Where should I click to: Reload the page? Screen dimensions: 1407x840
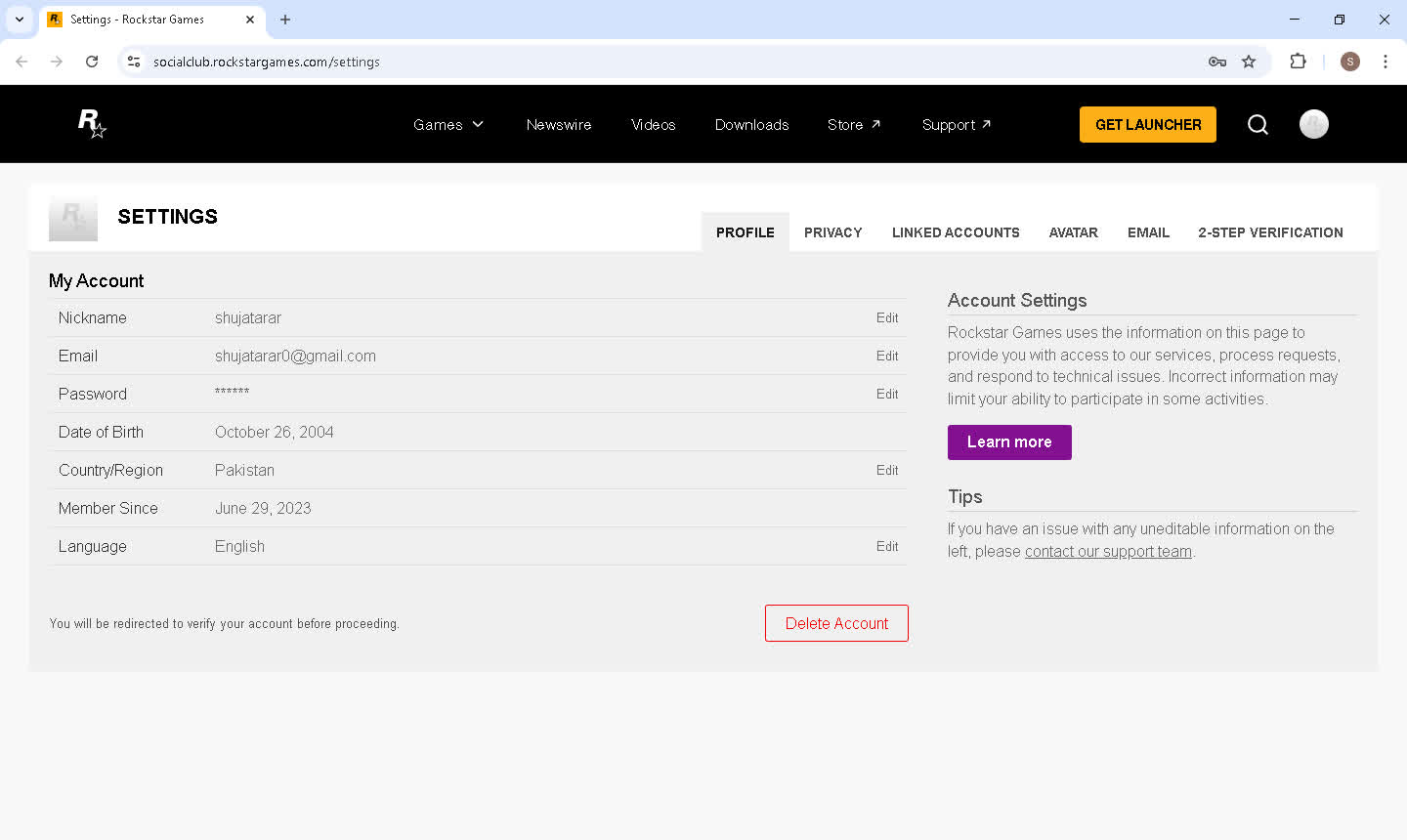[x=92, y=62]
